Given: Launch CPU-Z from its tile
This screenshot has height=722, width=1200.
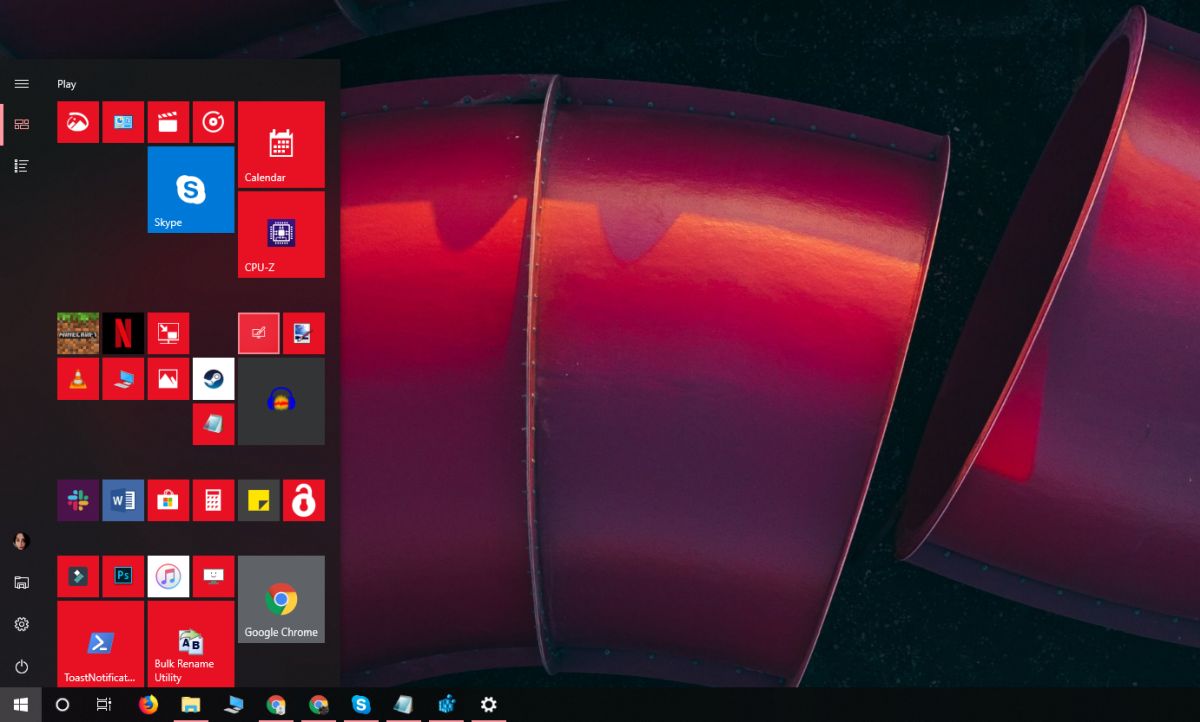Looking at the screenshot, I should click(x=281, y=234).
